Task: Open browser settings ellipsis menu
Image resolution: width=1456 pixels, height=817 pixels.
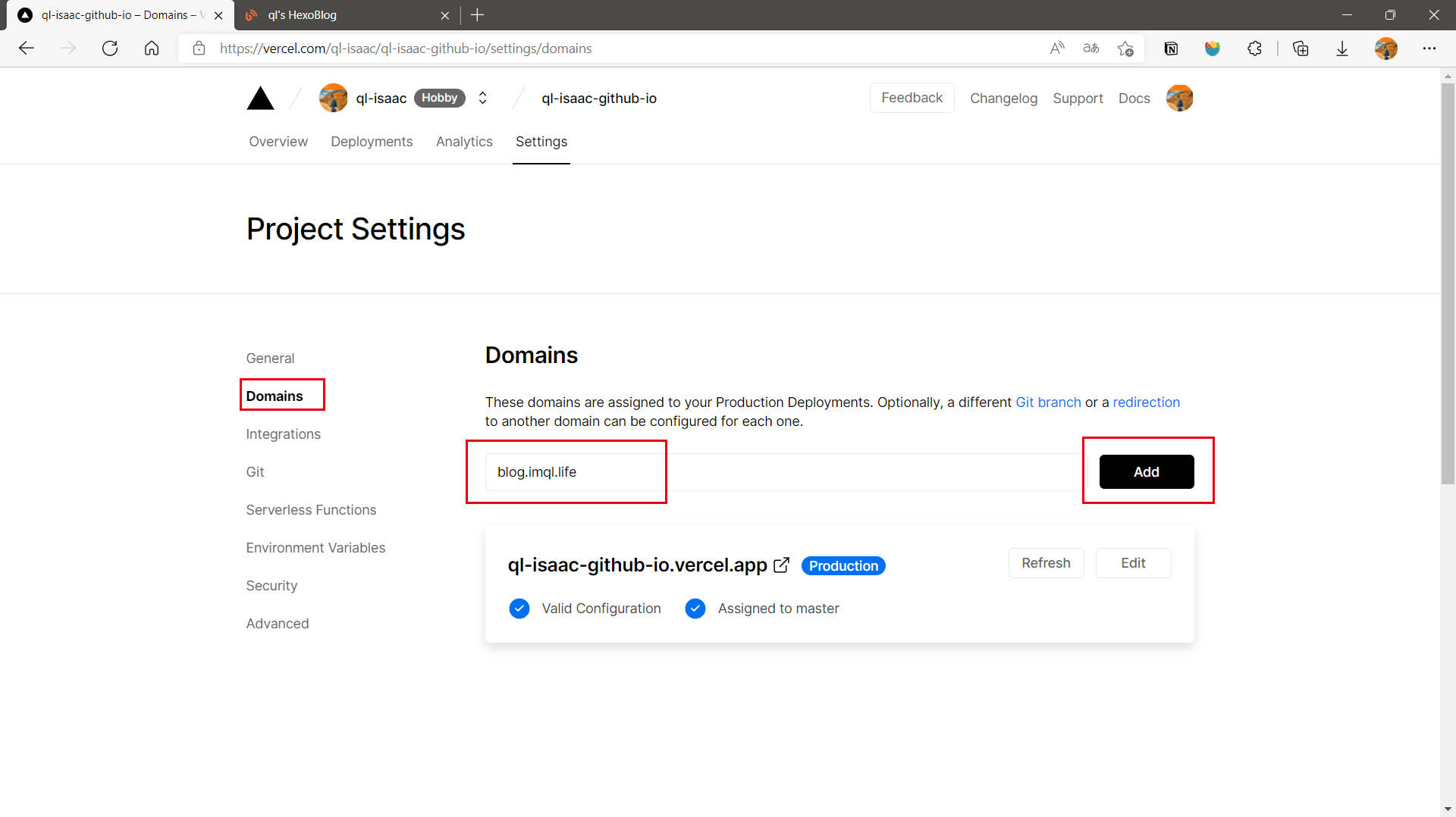Action: 1429,49
